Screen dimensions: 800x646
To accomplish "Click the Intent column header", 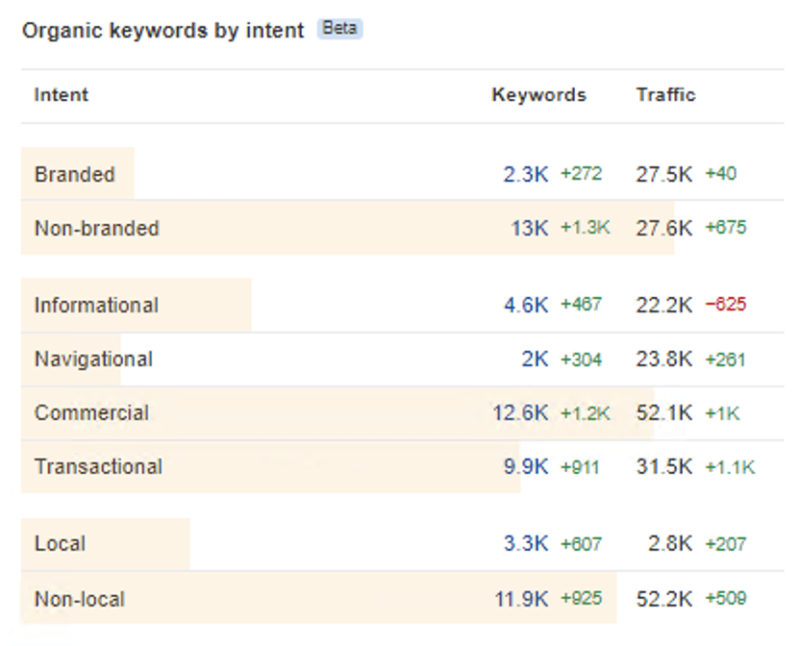I will pyautogui.click(x=62, y=95).
